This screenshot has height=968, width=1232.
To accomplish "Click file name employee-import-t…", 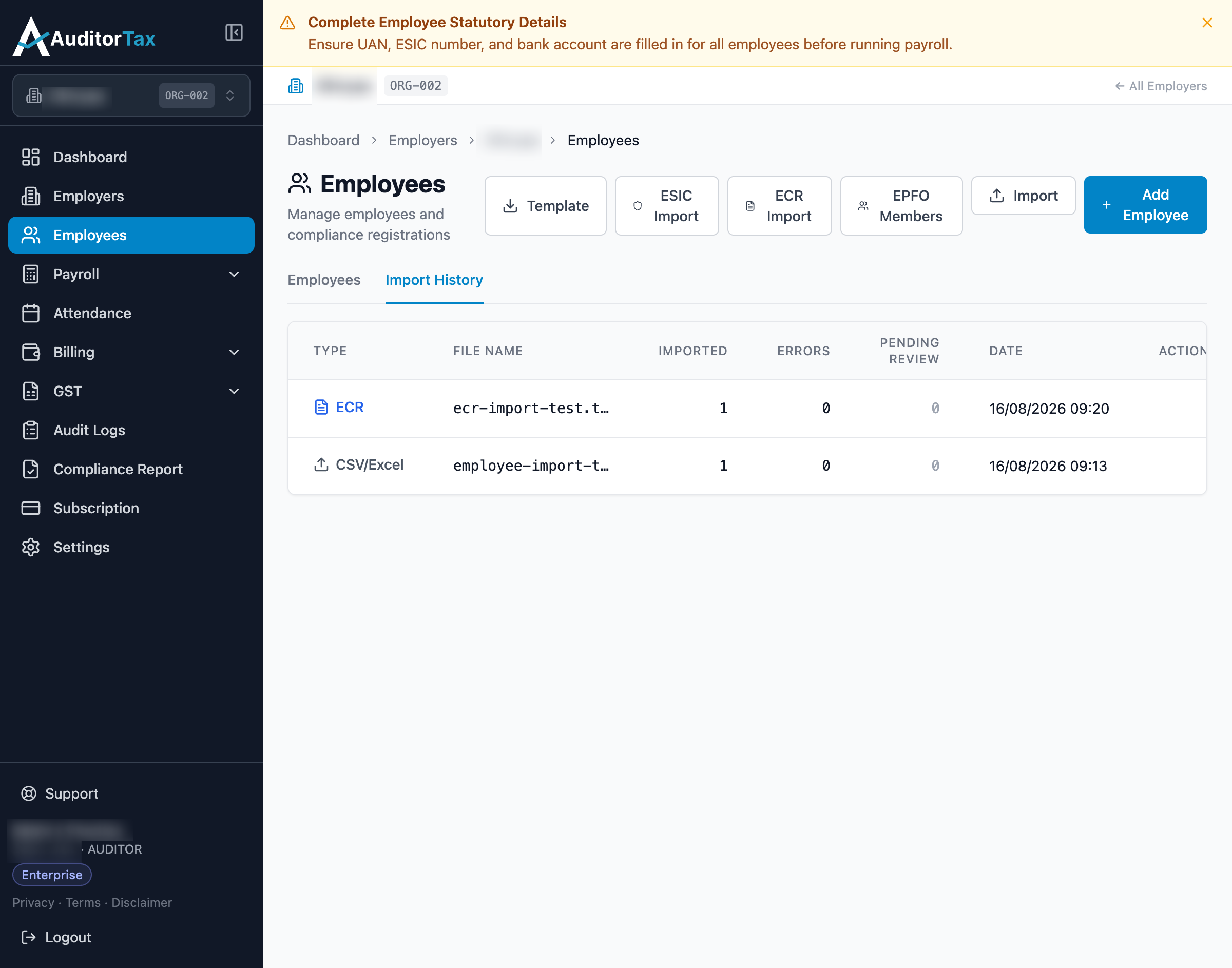I will click(531, 466).
